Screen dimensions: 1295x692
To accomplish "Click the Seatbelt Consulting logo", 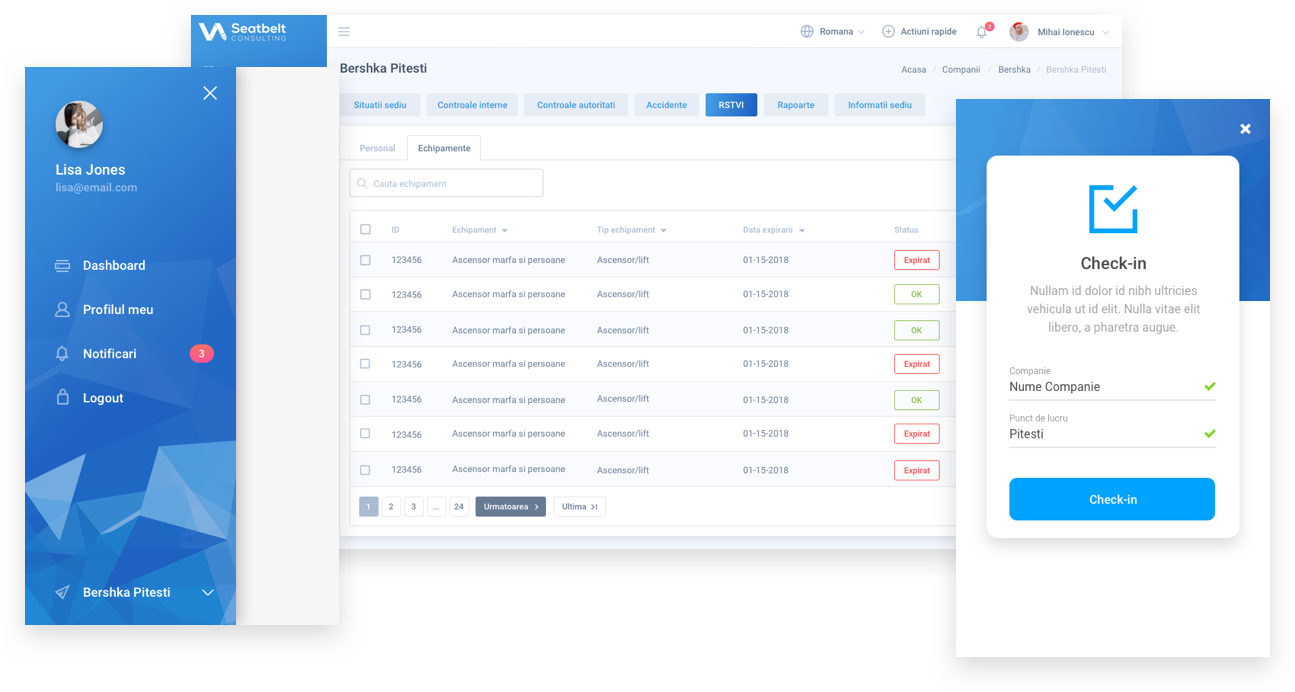I will [x=243, y=31].
